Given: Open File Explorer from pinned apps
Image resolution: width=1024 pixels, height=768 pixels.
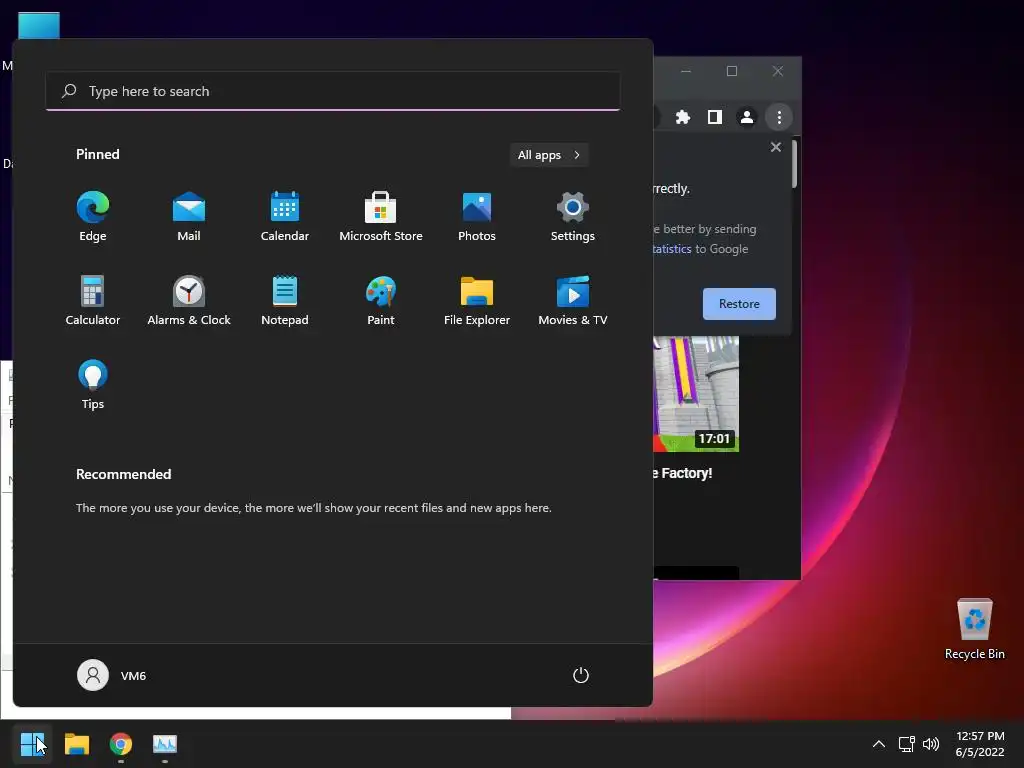Looking at the screenshot, I should point(477,300).
